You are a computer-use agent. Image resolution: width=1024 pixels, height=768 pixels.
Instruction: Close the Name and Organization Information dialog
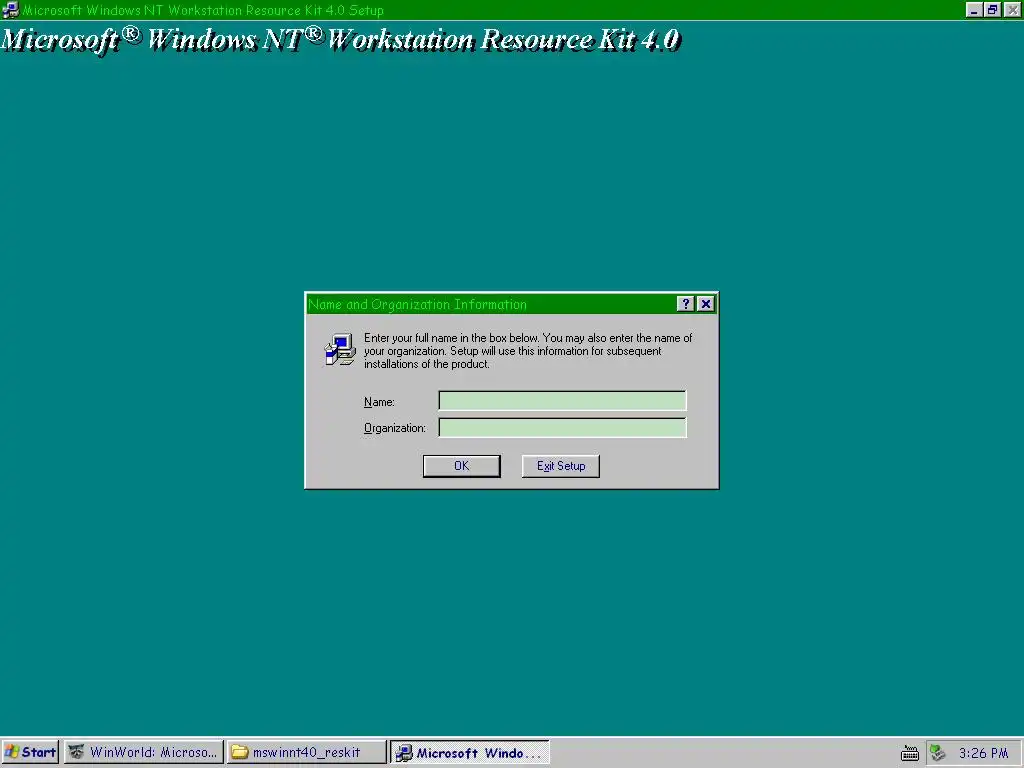click(x=705, y=304)
